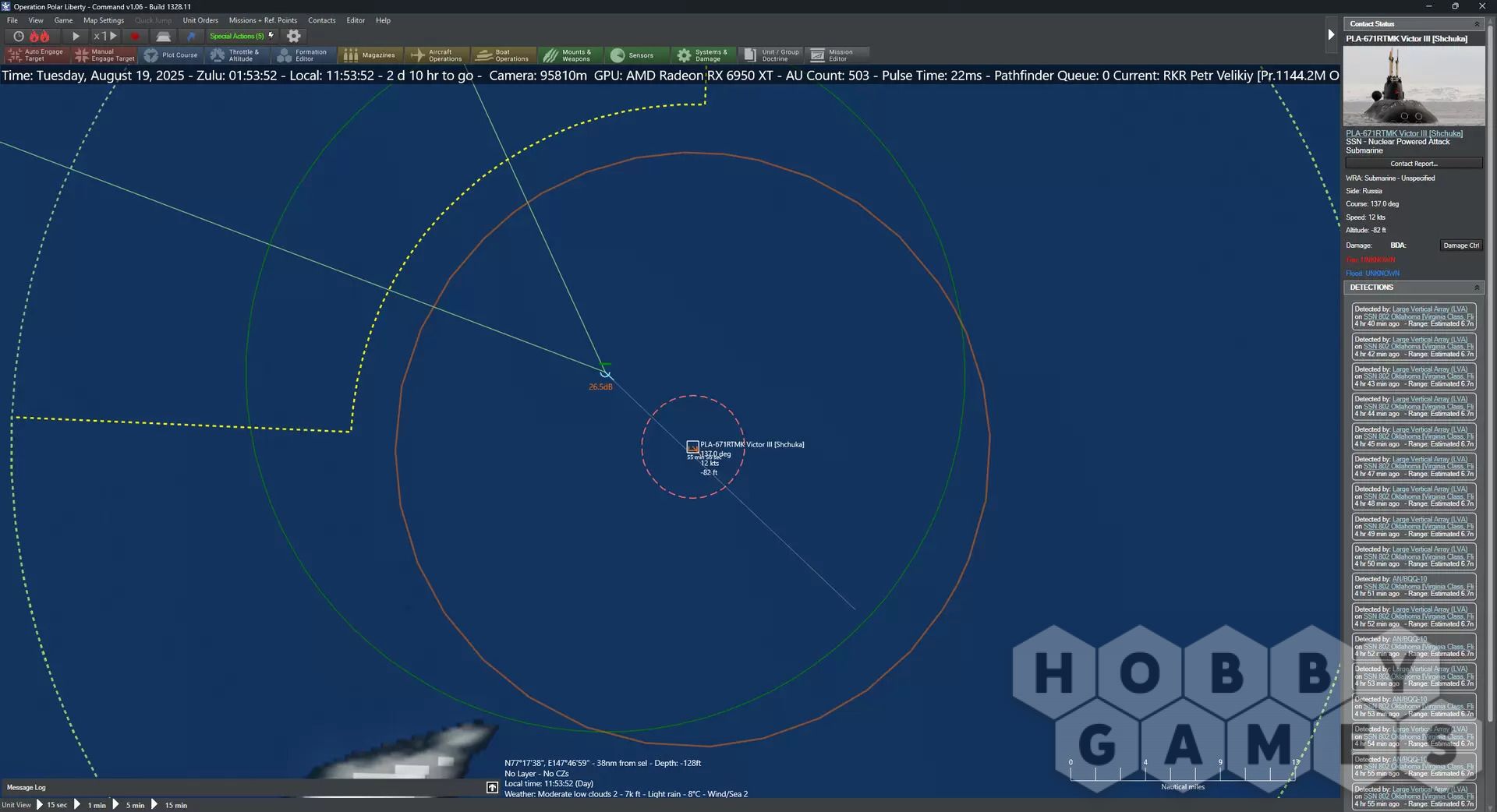Click detection entry 4 hr 43 min ago
This screenshot has width=1497, height=812.
click(x=1414, y=376)
